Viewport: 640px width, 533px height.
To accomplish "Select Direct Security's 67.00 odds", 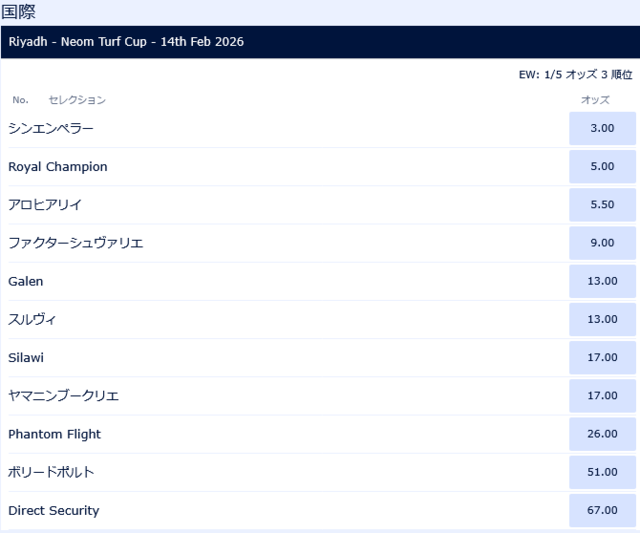I will (x=602, y=510).
